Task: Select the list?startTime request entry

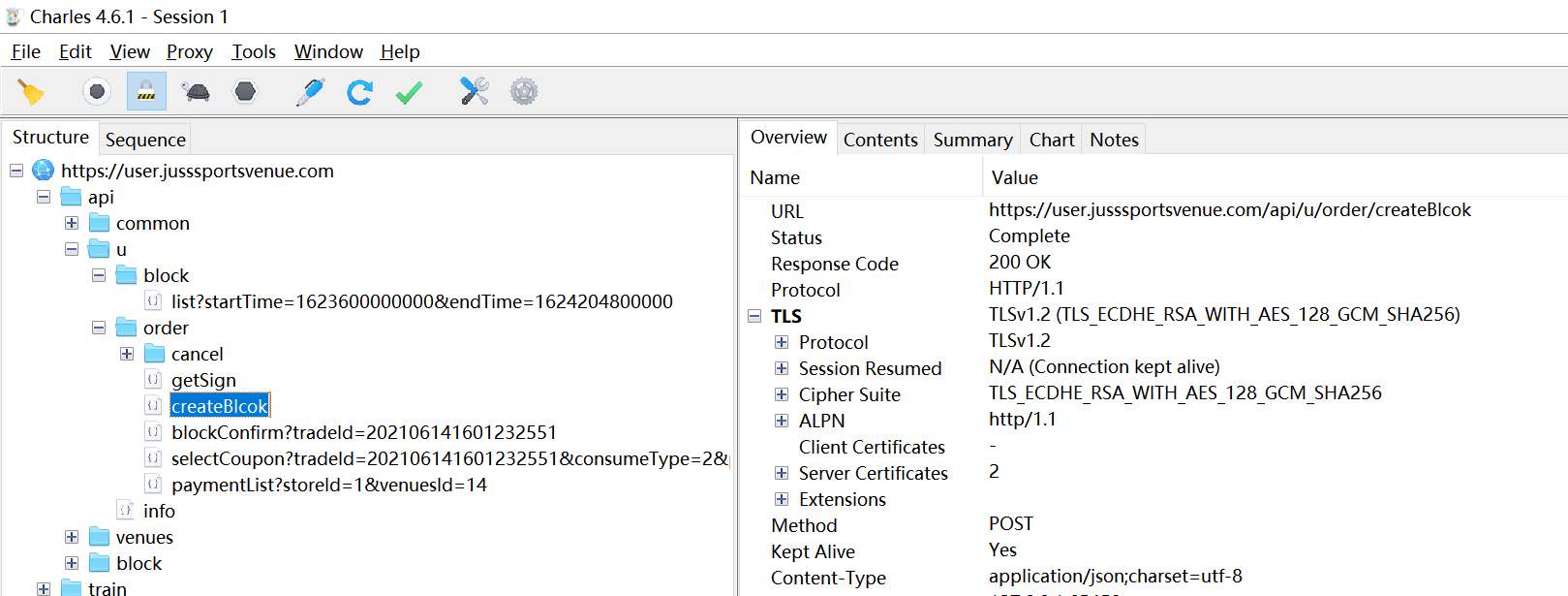Action: [x=422, y=301]
